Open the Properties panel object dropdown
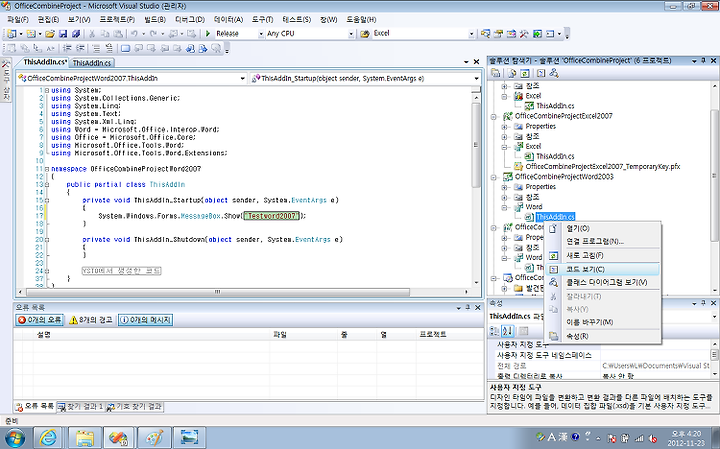Screen dimensions: 720x449 [714, 316]
